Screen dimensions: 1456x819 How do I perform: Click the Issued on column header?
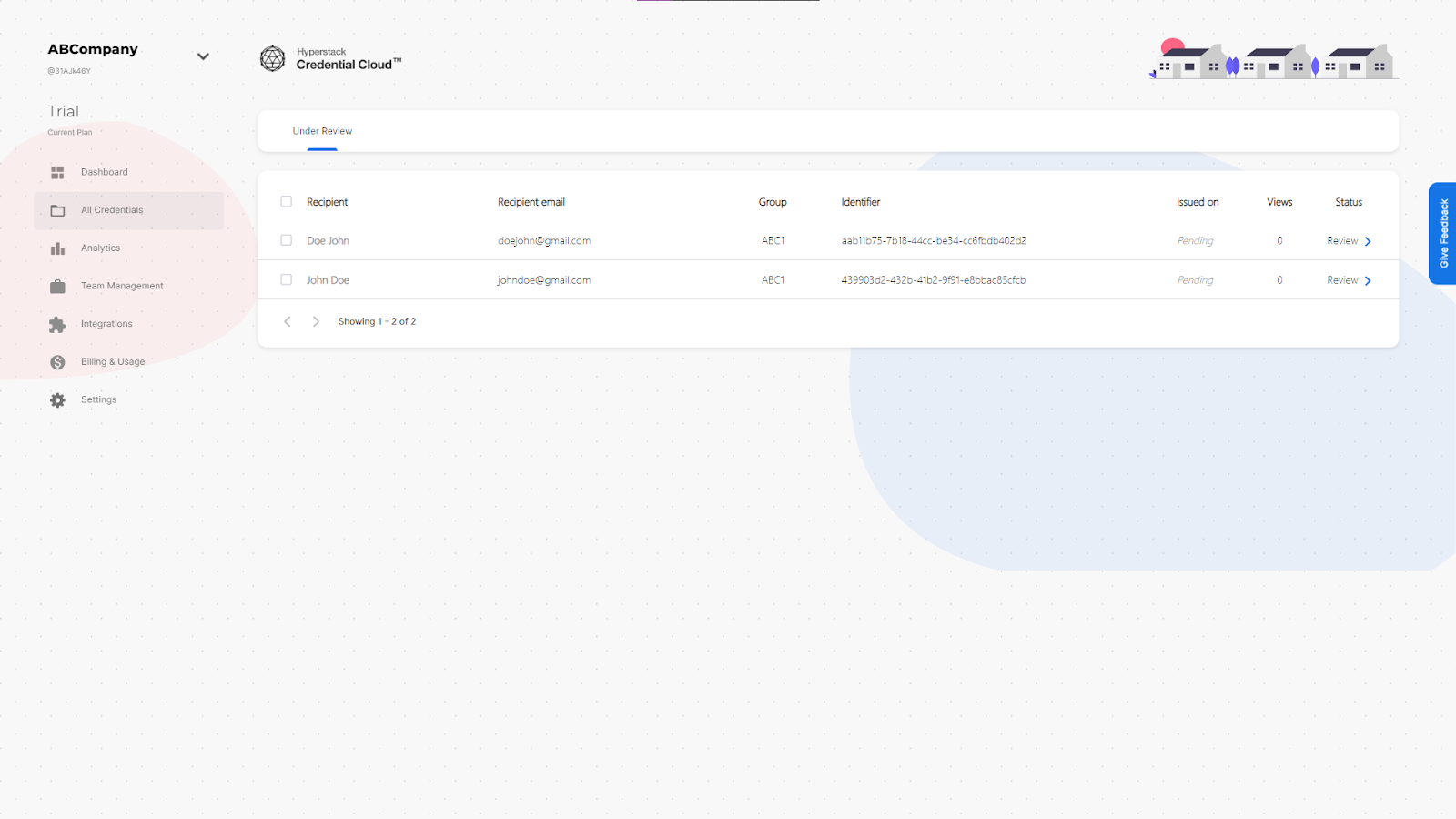[1198, 202]
